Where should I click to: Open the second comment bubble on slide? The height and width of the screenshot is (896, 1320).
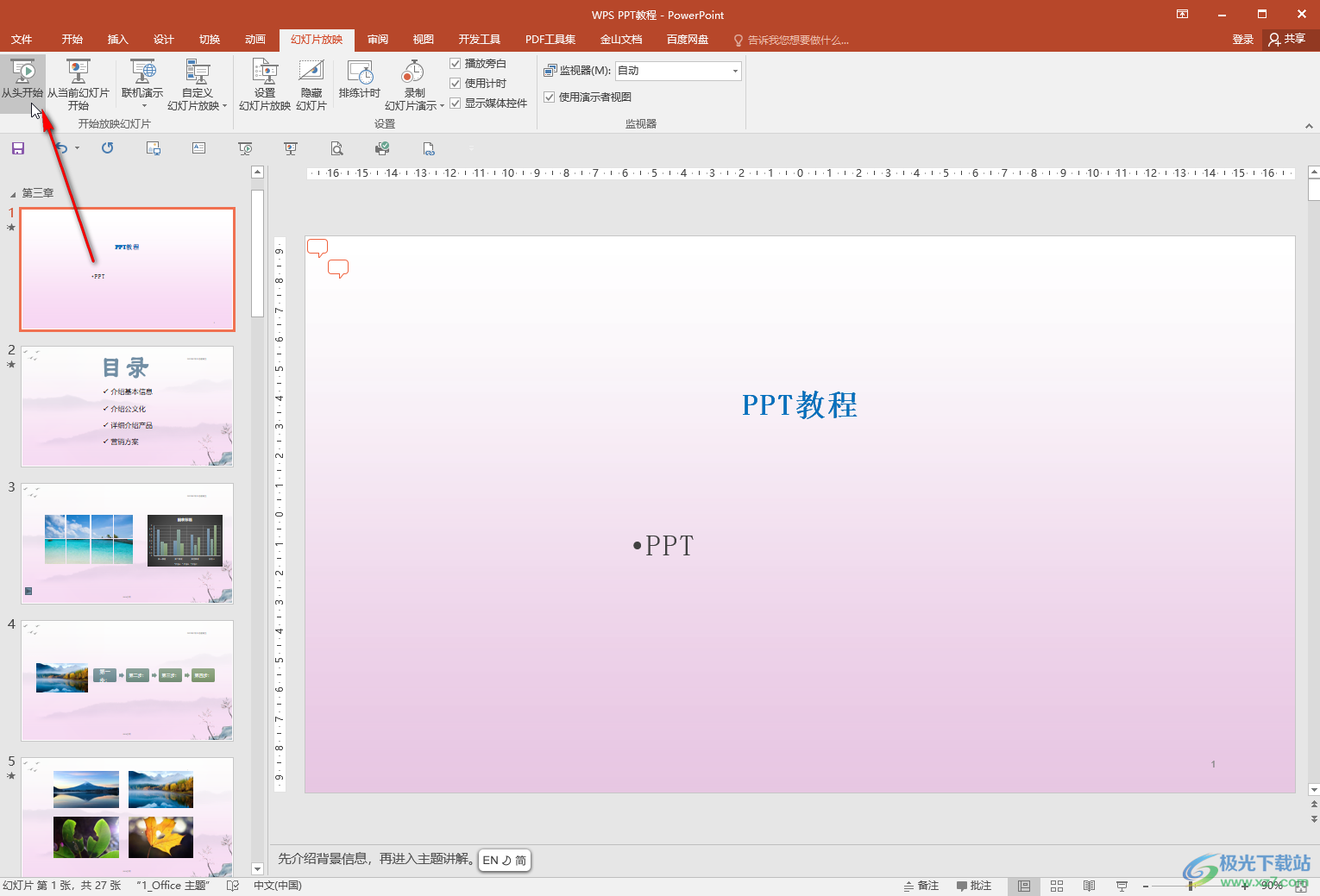[338, 269]
